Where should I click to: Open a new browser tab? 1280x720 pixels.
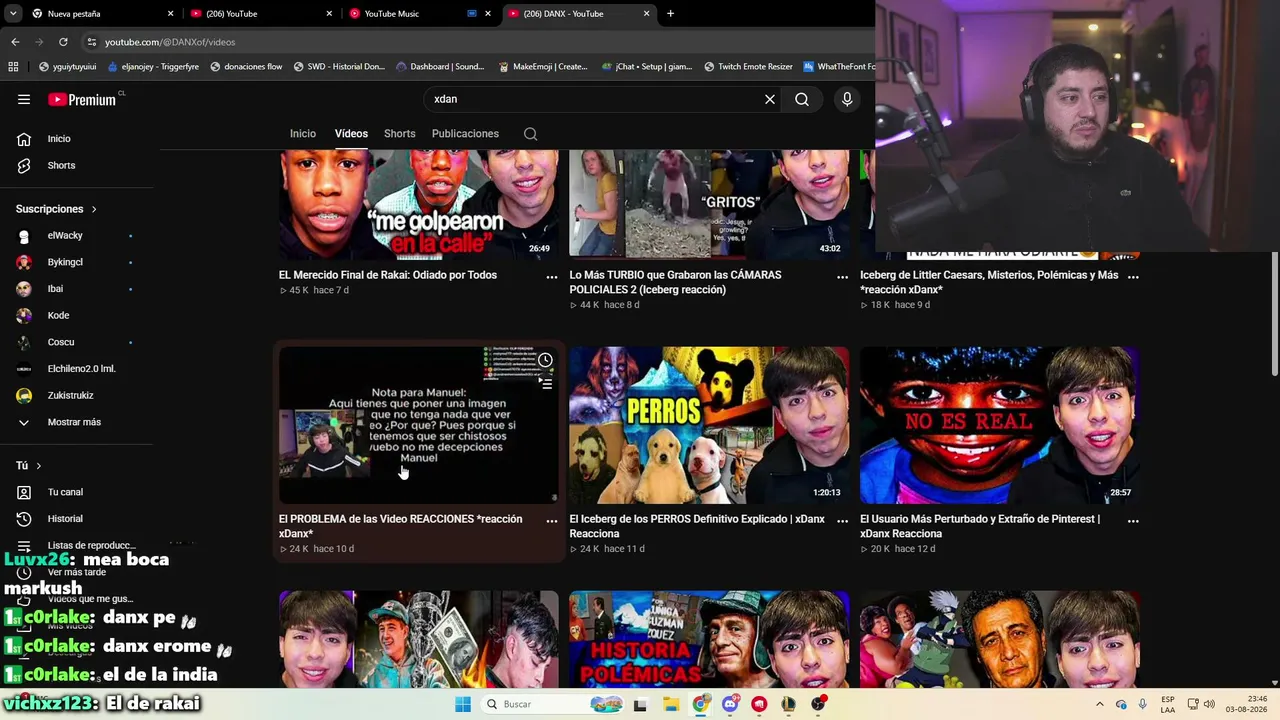click(670, 14)
